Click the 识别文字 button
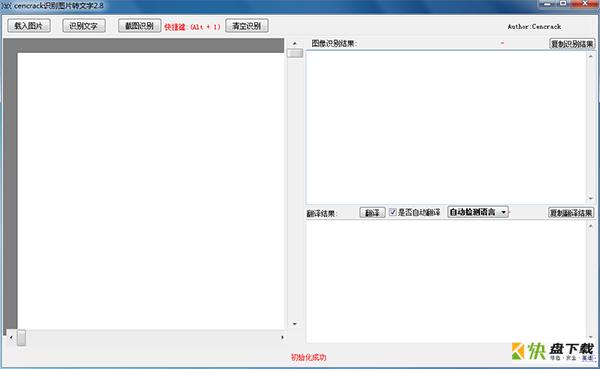 [83, 26]
